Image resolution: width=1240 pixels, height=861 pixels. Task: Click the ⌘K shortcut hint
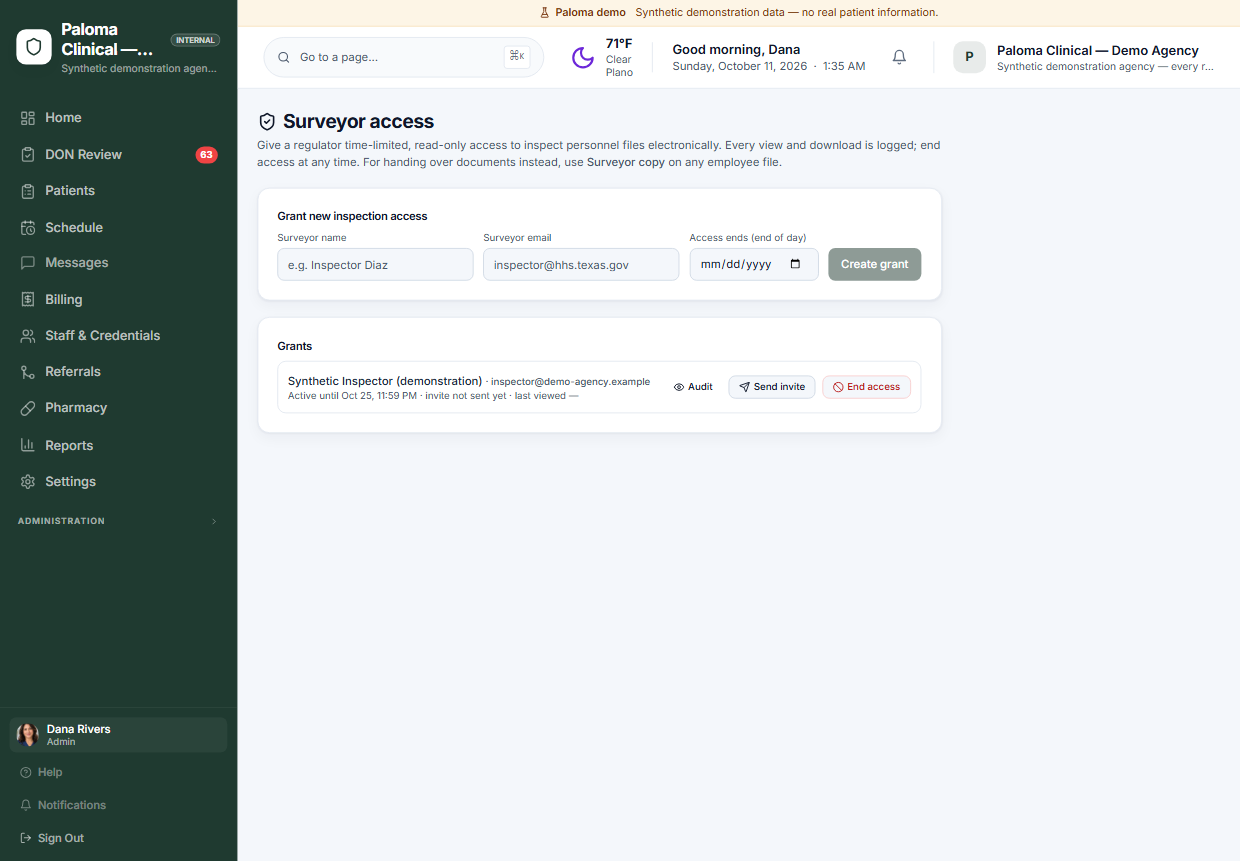tap(517, 57)
